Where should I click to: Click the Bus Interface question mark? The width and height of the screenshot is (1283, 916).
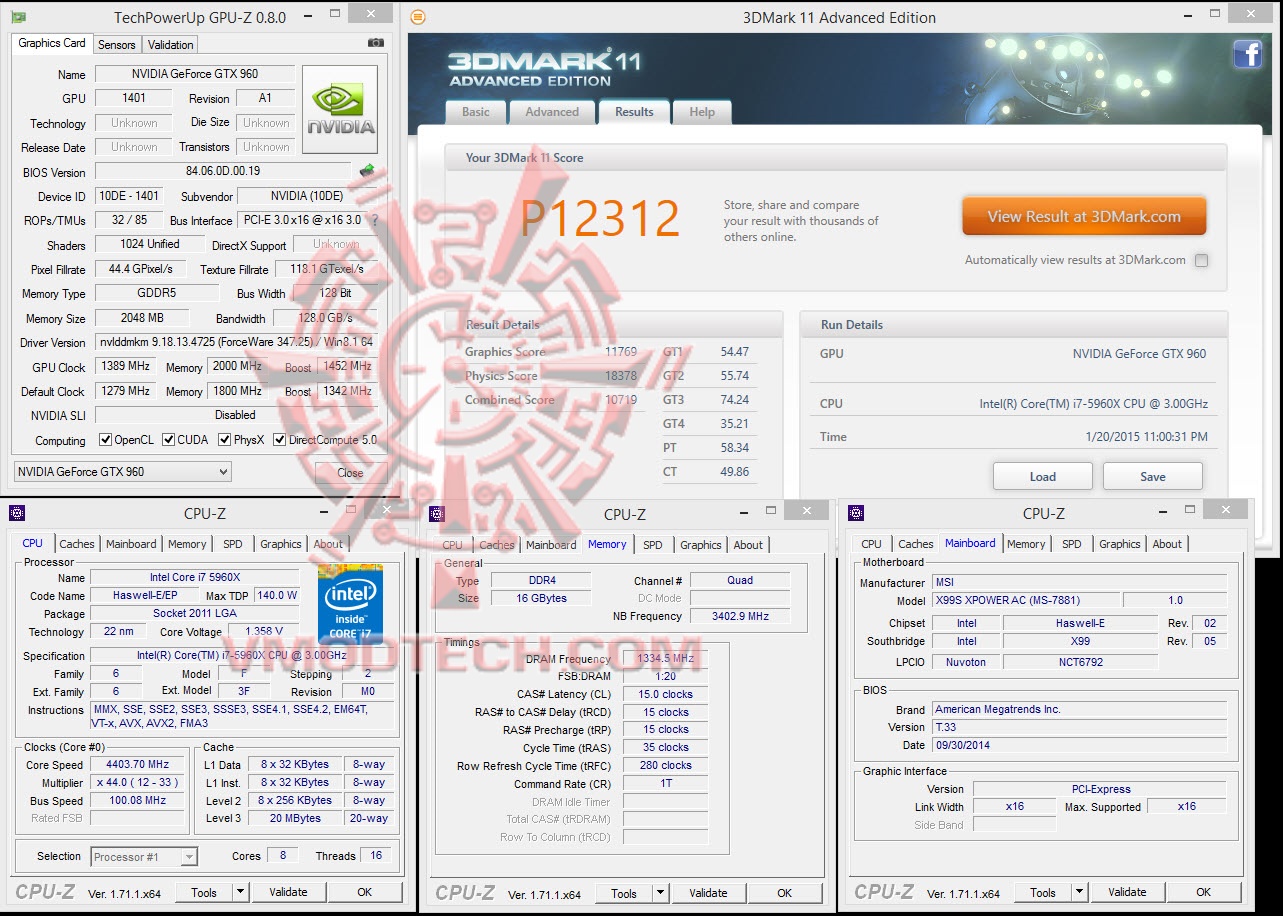tap(374, 220)
